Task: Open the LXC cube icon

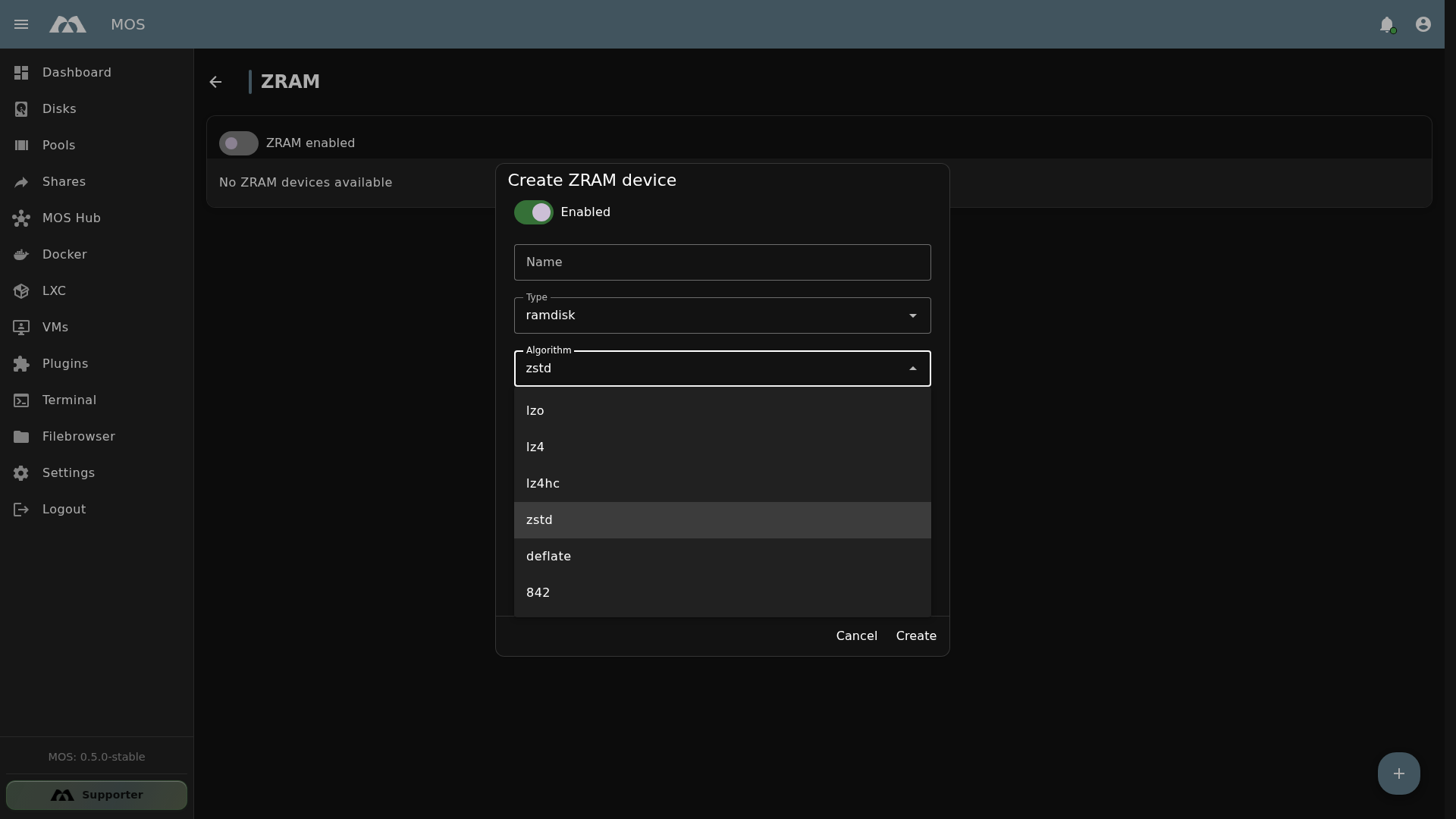Action: tap(21, 291)
